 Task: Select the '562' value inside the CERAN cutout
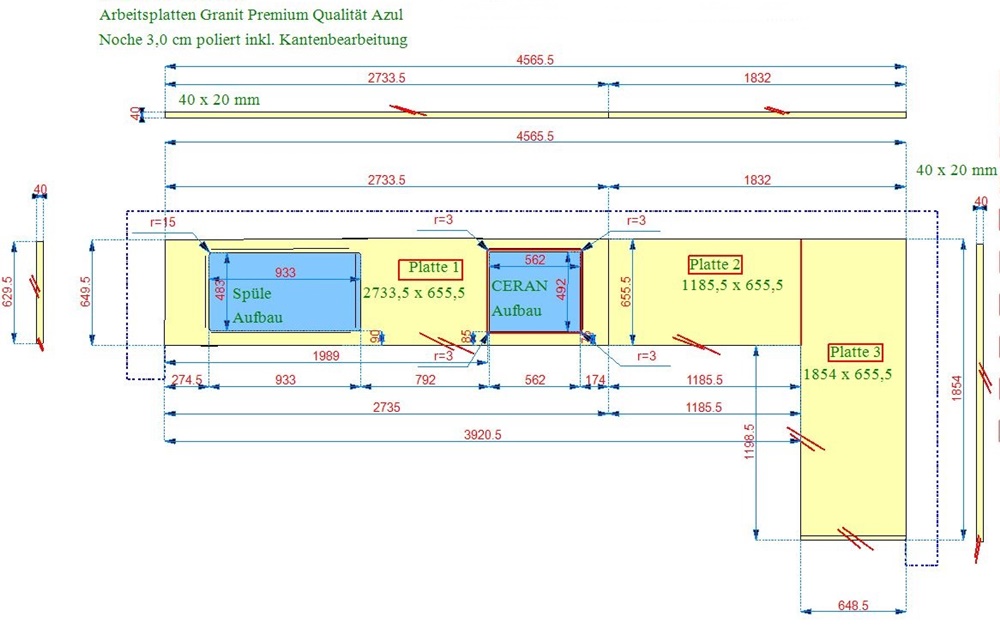click(535, 260)
